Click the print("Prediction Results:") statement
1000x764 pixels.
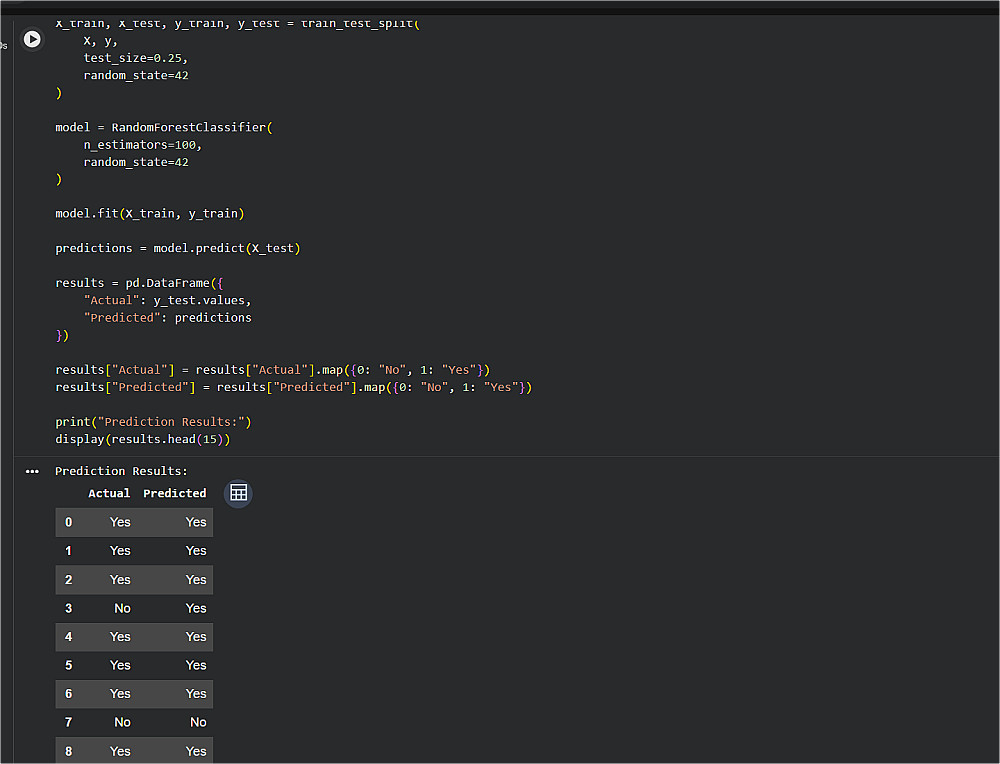point(153,422)
